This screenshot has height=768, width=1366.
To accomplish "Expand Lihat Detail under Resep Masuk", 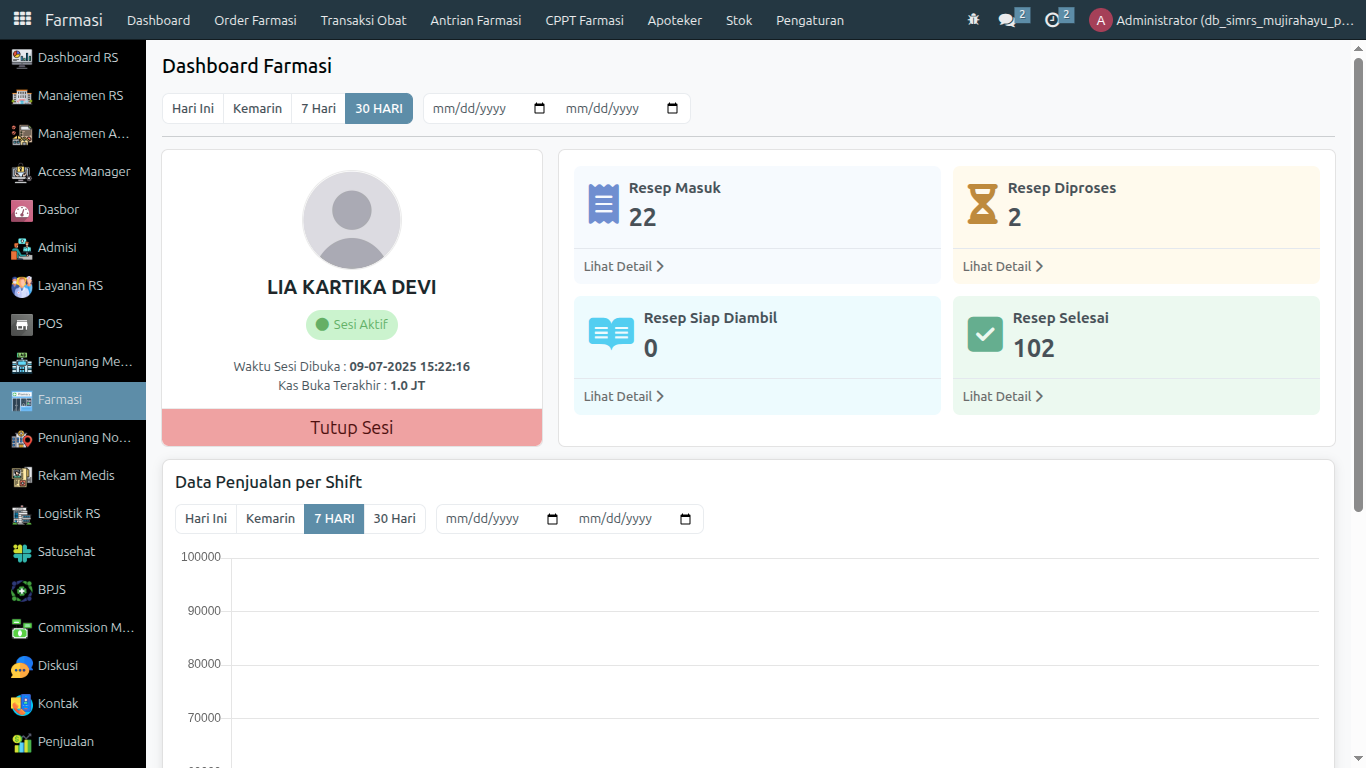I will 623,267.
